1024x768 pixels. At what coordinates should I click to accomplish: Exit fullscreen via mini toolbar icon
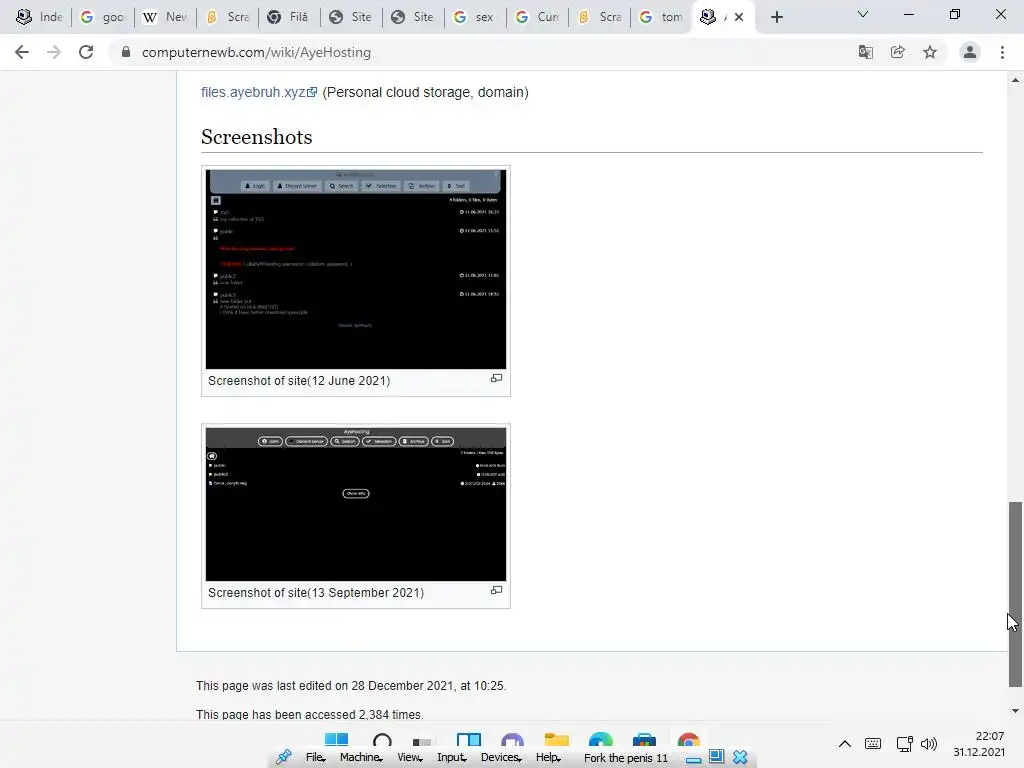coord(716,756)
